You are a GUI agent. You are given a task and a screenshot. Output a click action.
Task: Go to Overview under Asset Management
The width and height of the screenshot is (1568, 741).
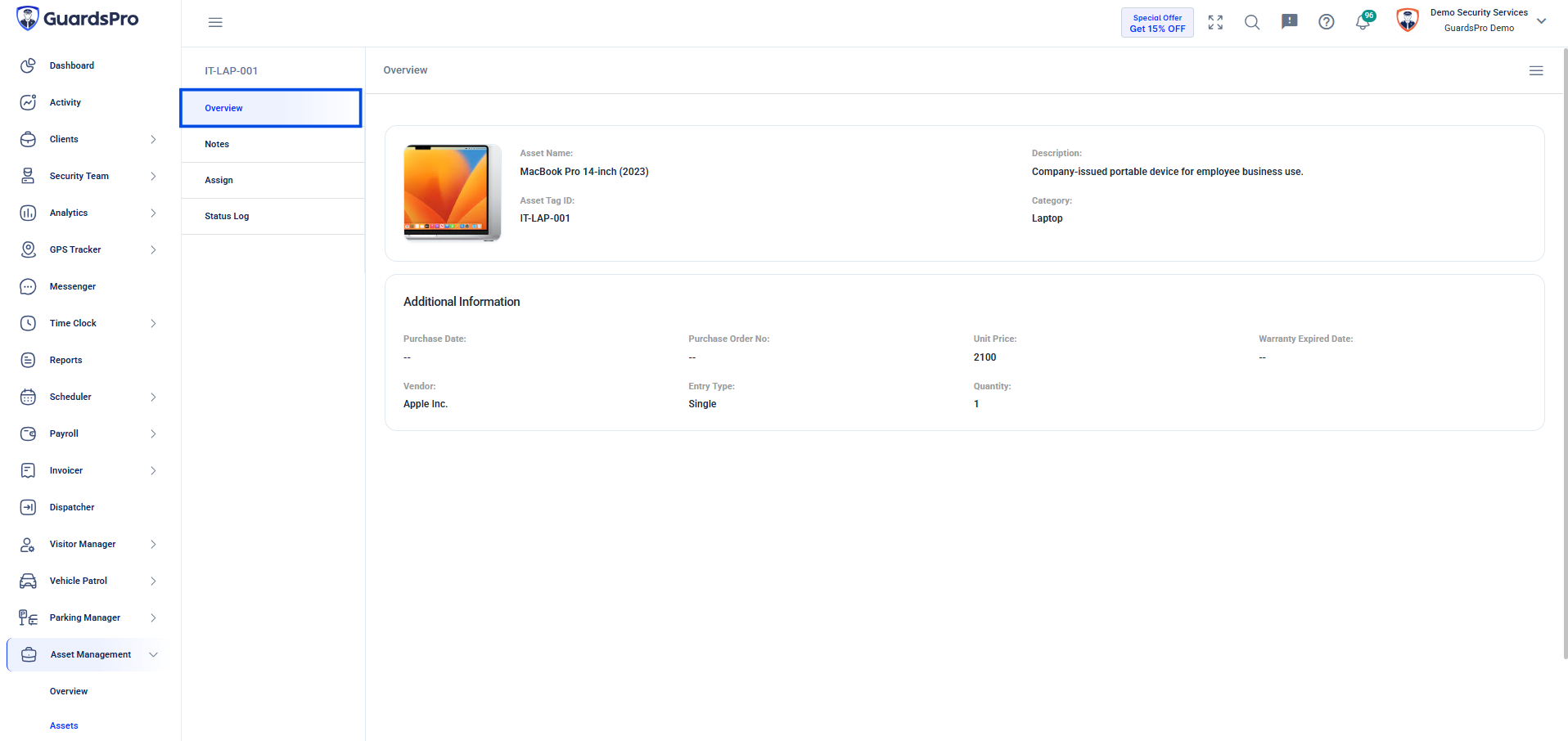69,691
